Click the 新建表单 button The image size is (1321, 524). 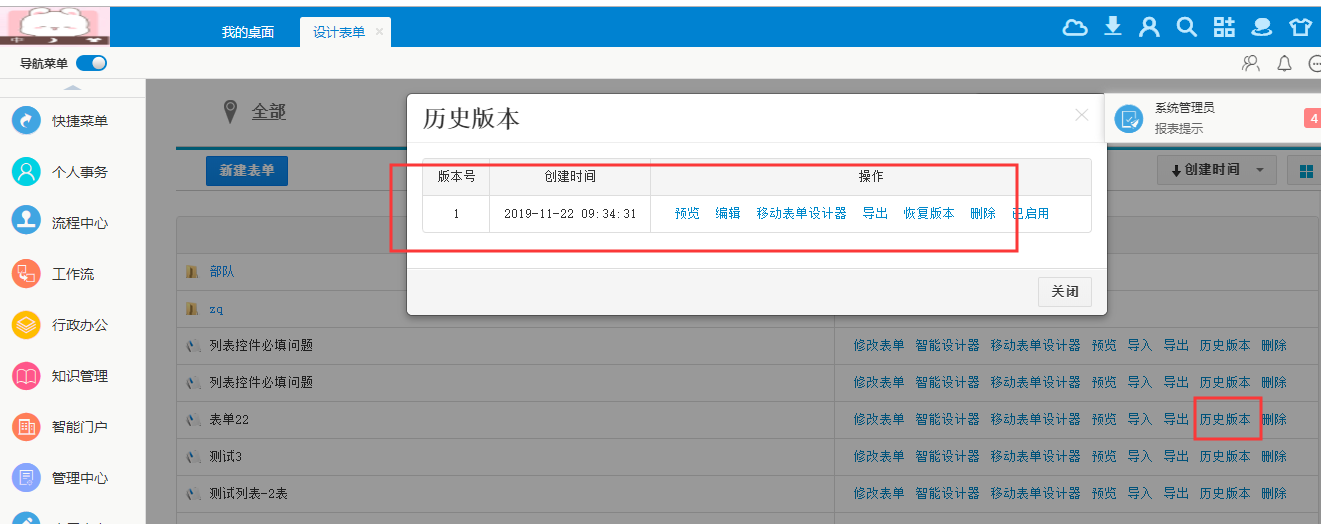pos(247,170)
